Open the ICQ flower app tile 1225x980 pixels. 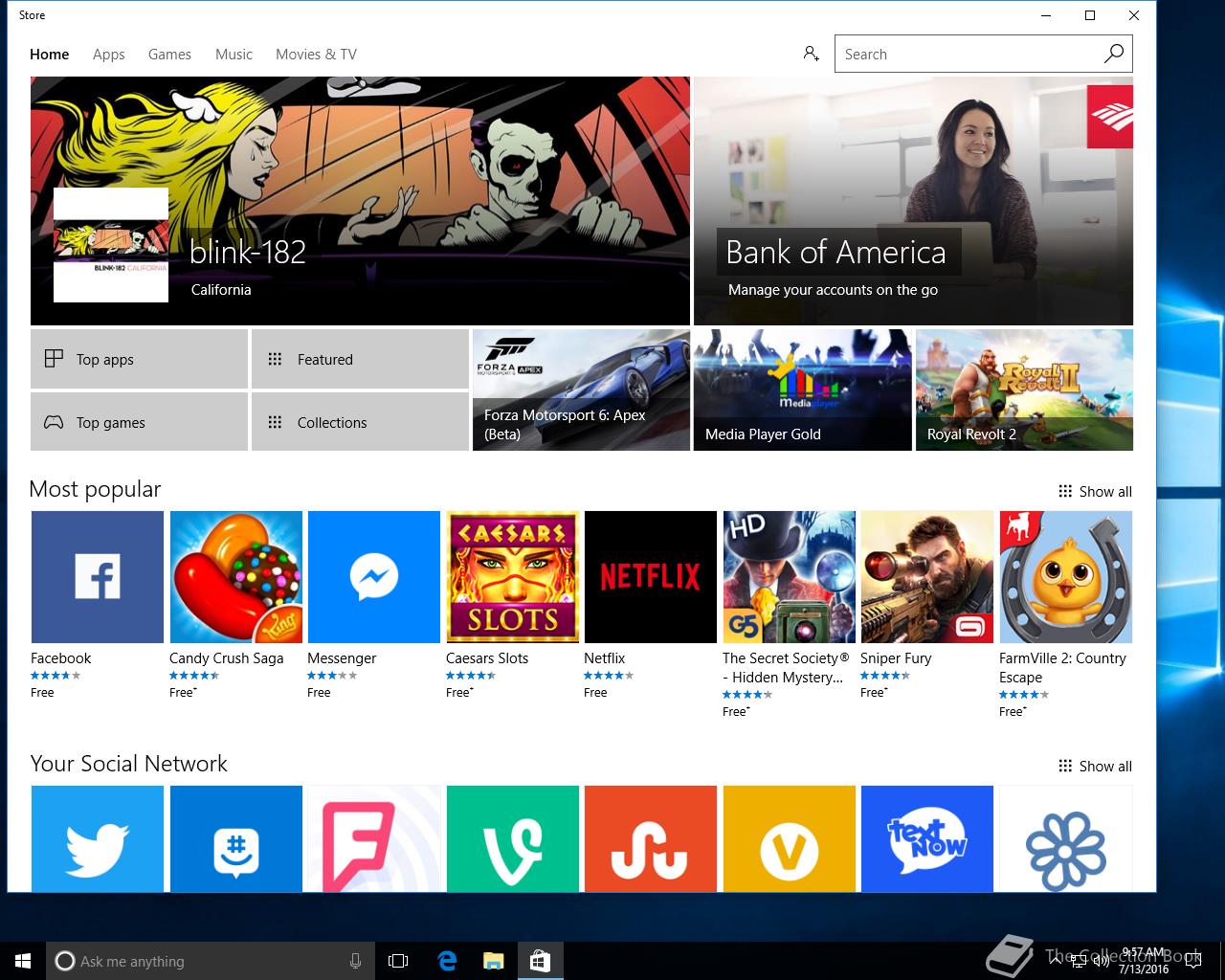[x=1065, y=838]
